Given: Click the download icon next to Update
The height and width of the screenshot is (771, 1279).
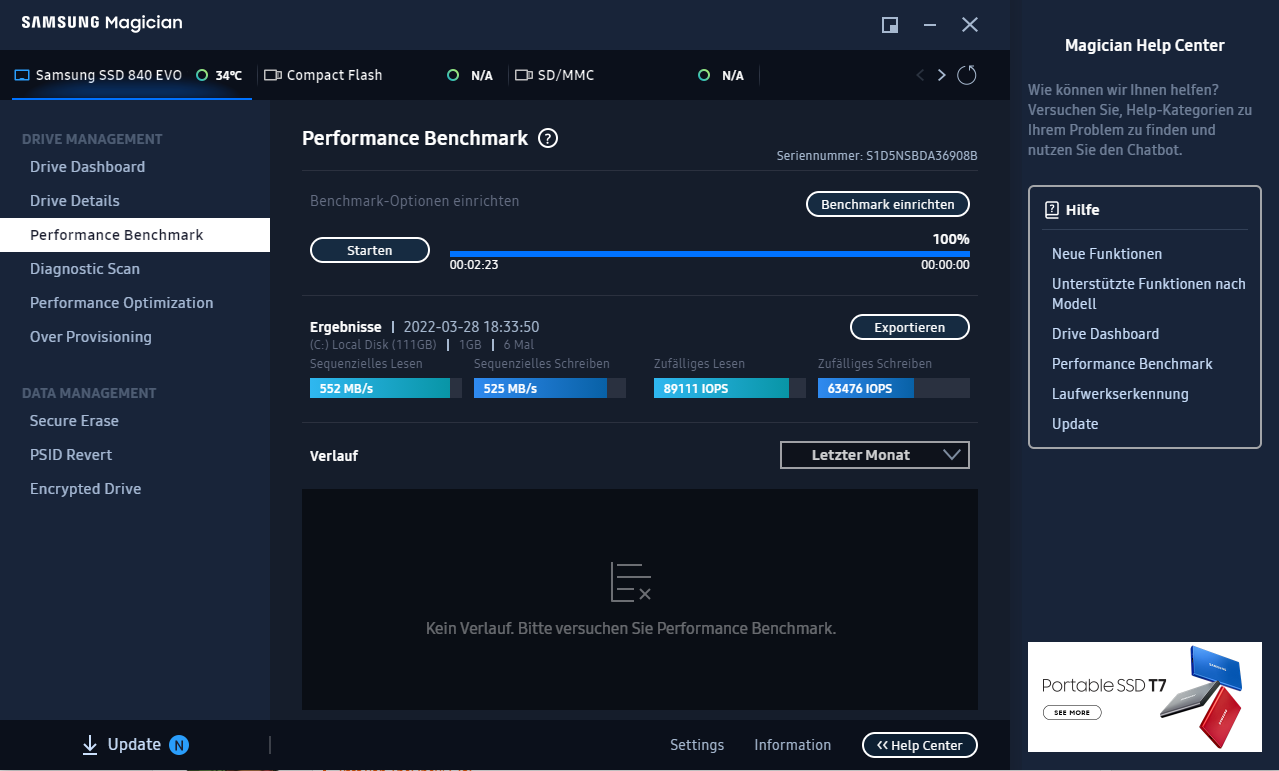Looking at the screenshot, I should tap(90, 744).
